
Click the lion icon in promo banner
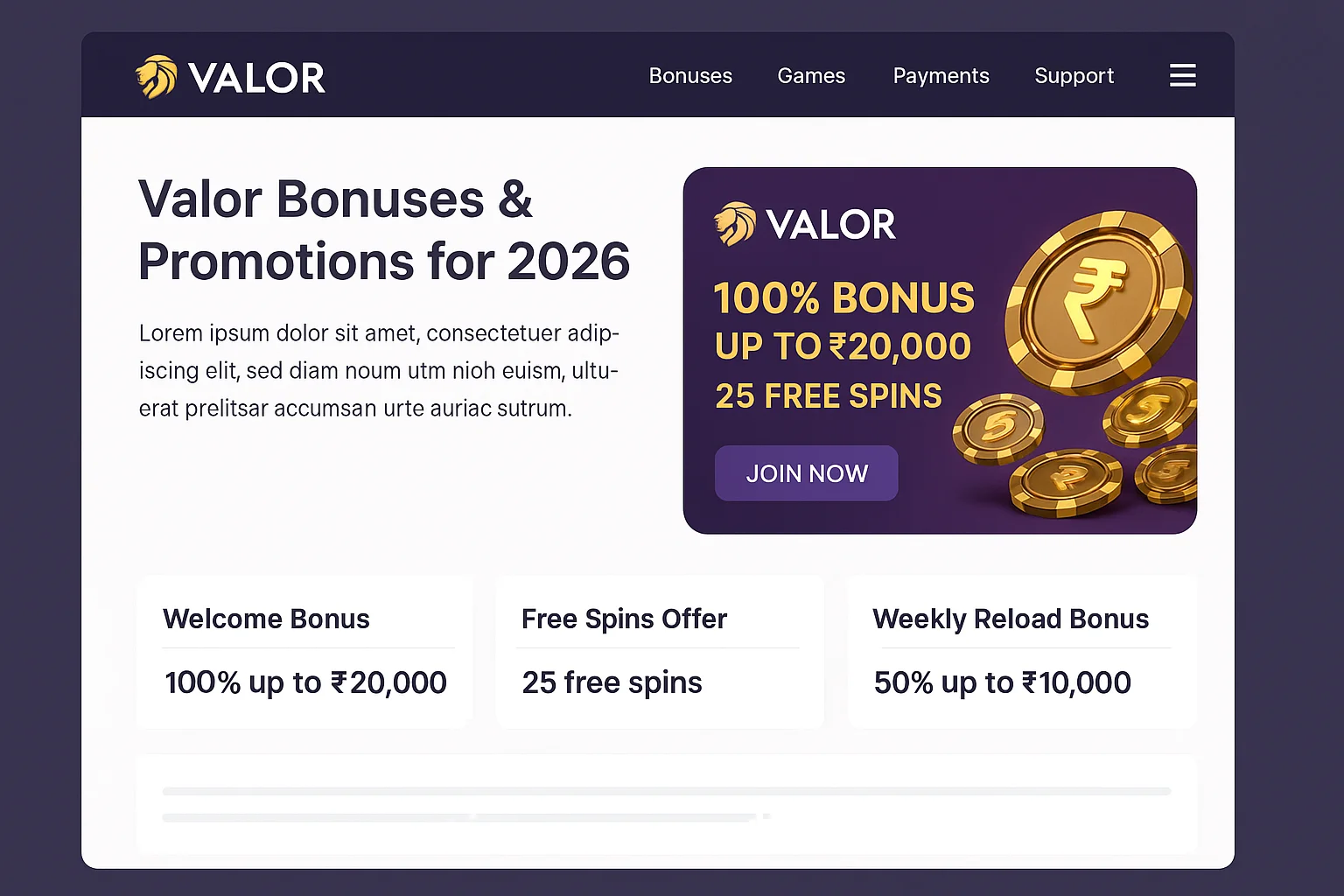(734, 224)
